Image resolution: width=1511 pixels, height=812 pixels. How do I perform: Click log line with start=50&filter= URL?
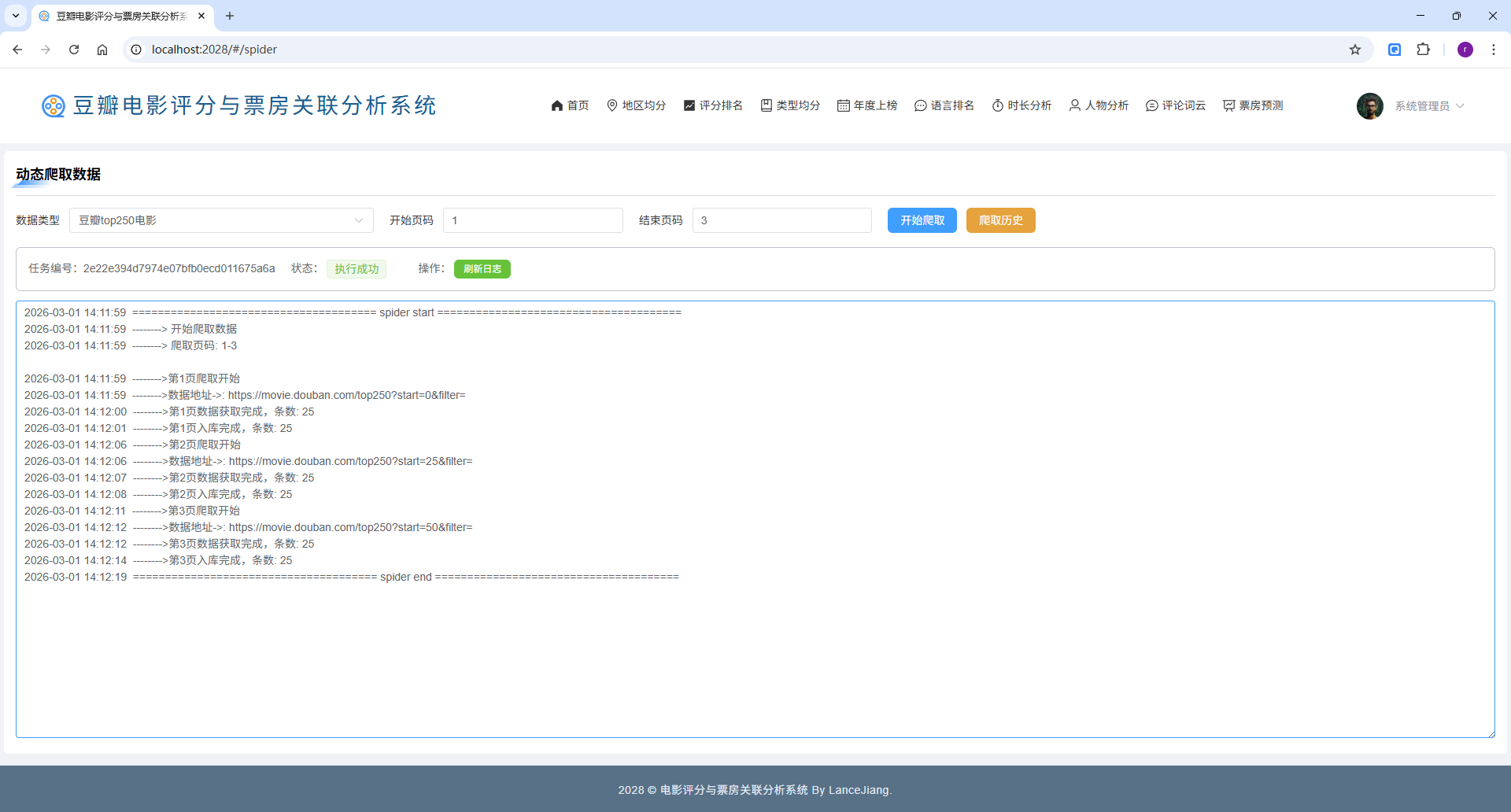pyautogui.click(x=248, y=527)
